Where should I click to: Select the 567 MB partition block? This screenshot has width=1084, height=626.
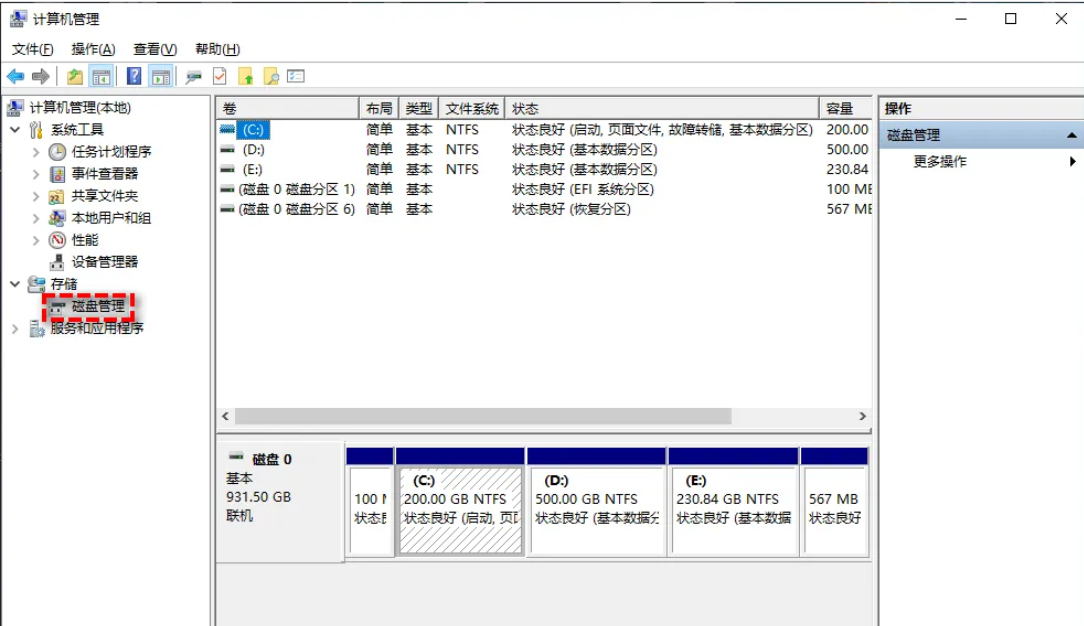coord(834,502)
